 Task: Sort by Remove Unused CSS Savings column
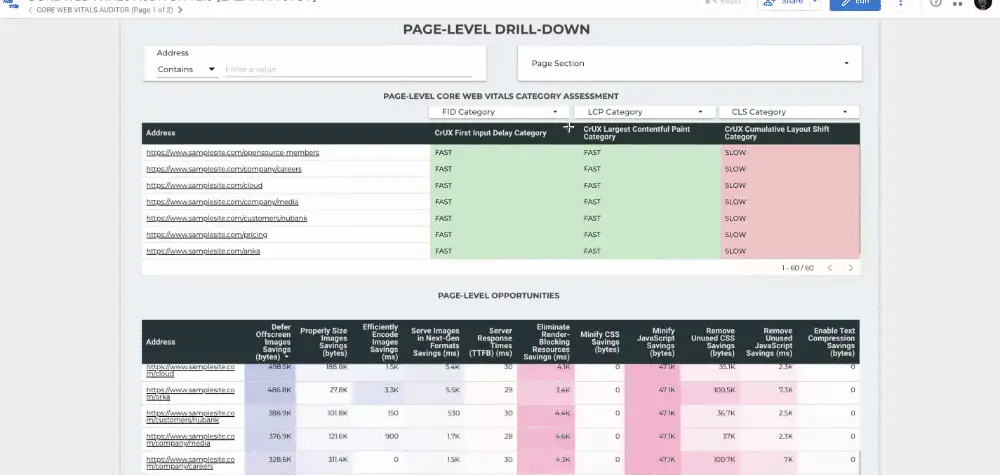[x=712, y=342]
